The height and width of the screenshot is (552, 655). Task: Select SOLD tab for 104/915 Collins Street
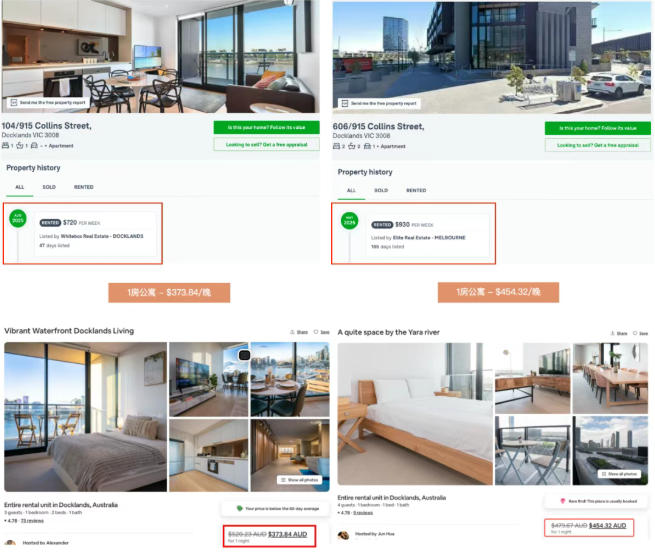tap(49, 187)
